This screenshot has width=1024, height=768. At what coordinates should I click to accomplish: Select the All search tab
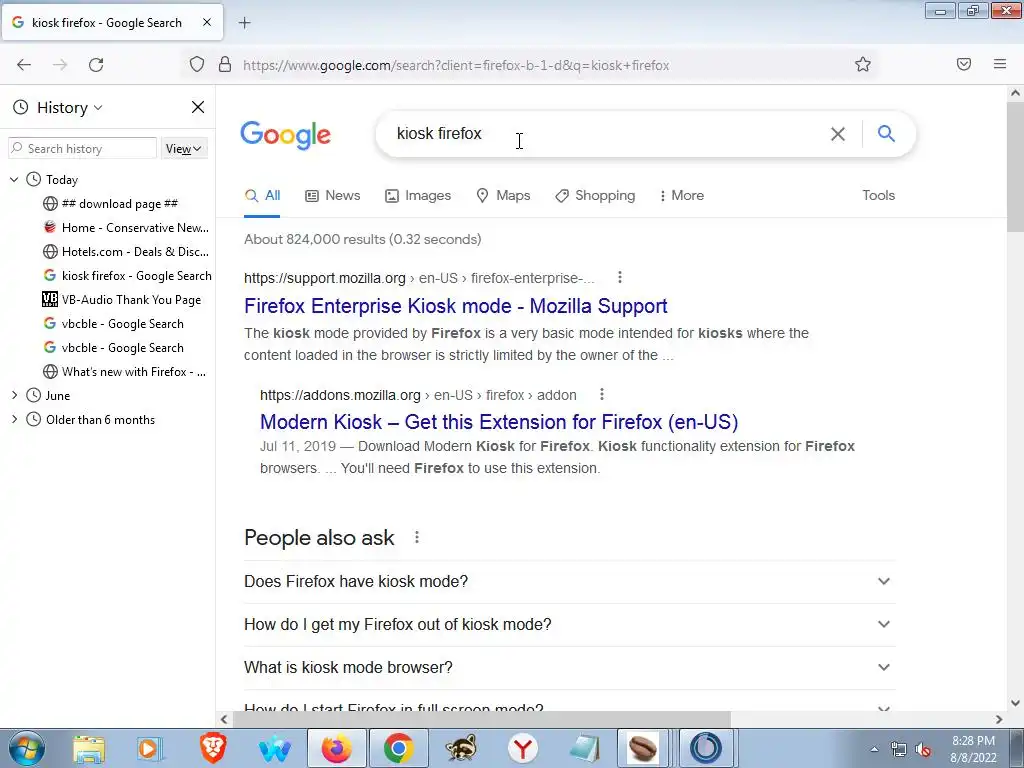[262, 195]
